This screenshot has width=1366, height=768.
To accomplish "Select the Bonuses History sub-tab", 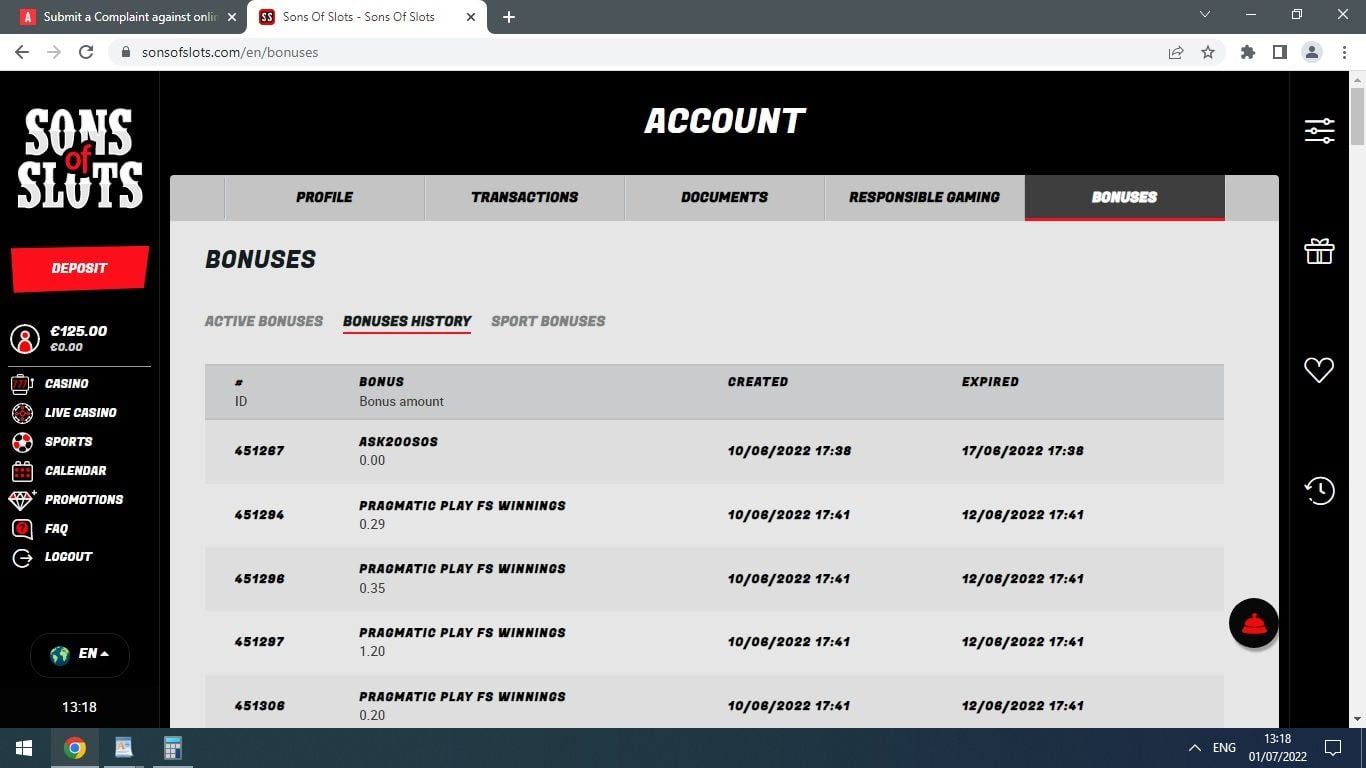I will click(x=407, y=321).
